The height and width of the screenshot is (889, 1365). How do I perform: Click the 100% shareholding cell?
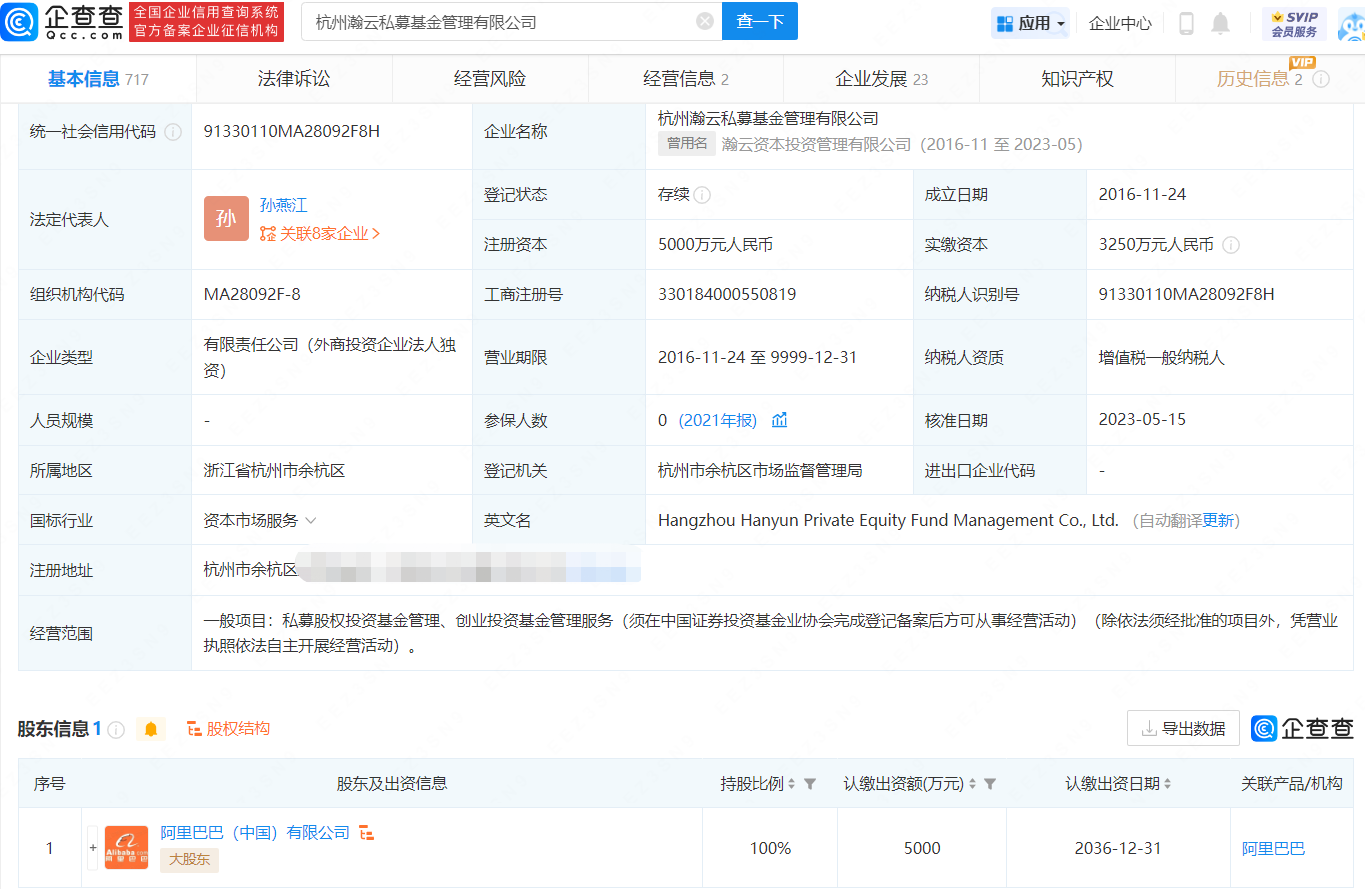[x=770, y=849]
